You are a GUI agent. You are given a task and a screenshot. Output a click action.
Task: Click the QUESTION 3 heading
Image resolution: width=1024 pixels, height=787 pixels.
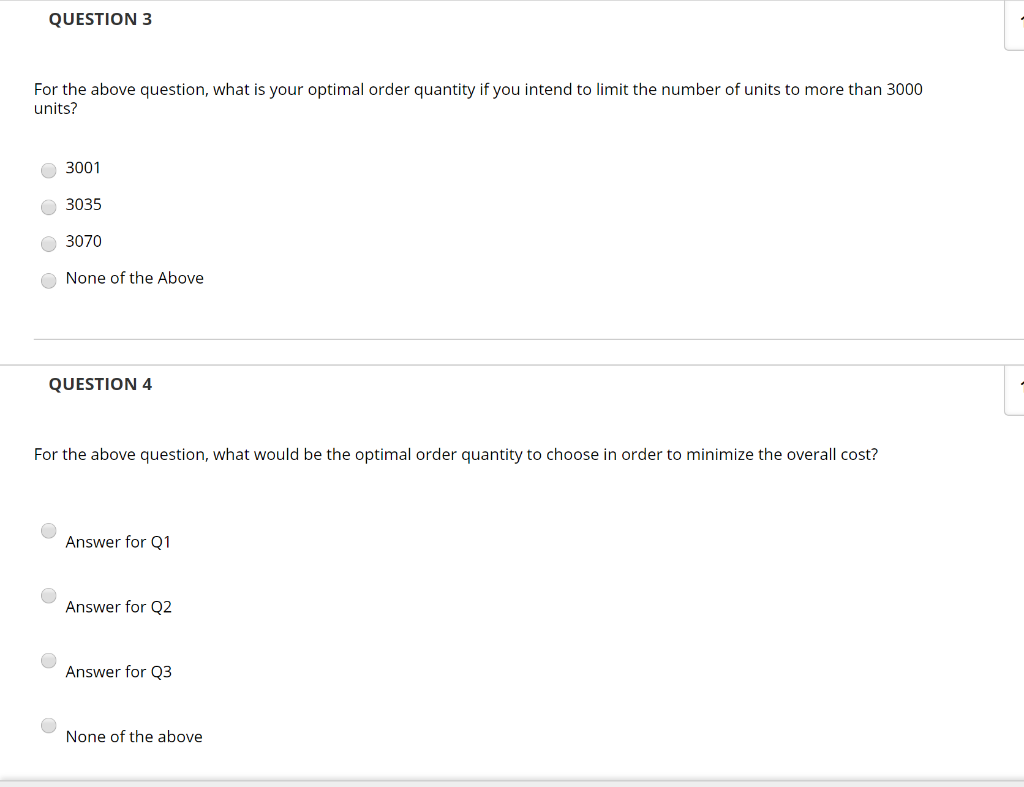[100, 18]
